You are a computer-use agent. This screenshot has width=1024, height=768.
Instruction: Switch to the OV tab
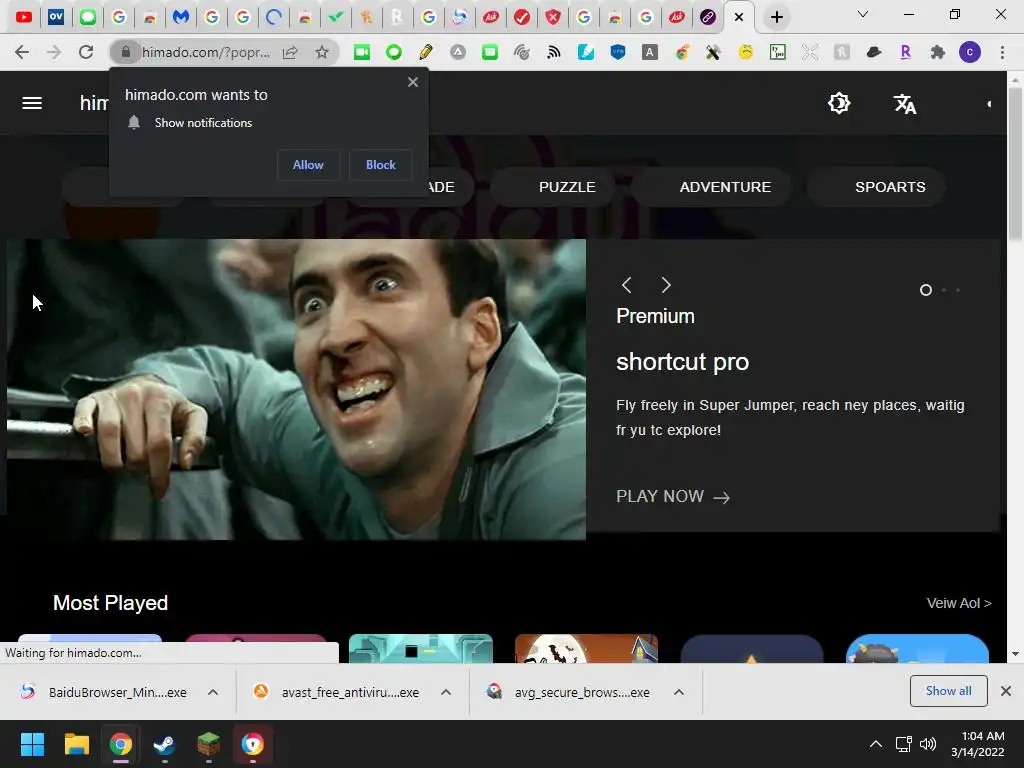pos(56,17)
